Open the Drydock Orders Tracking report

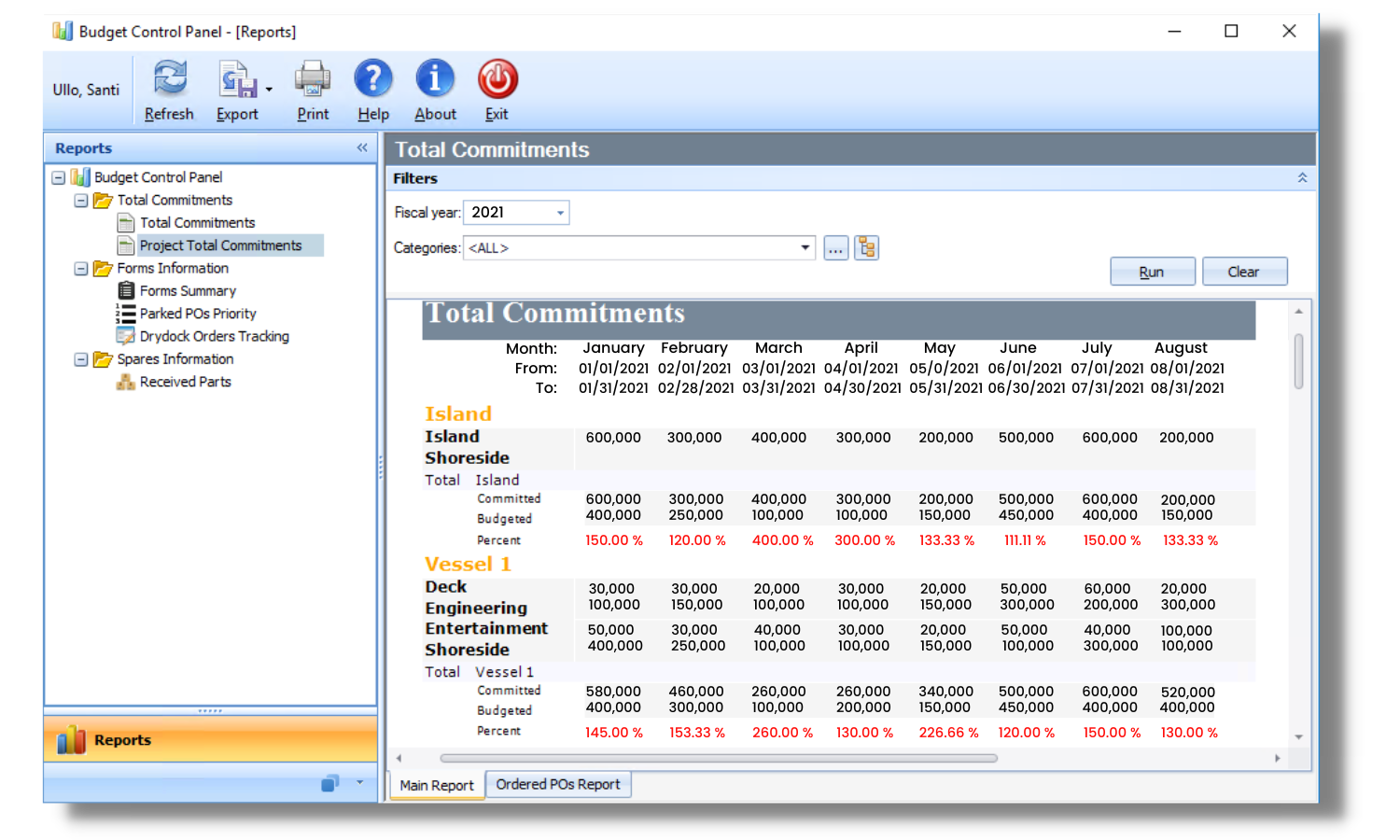coord(214,336)
